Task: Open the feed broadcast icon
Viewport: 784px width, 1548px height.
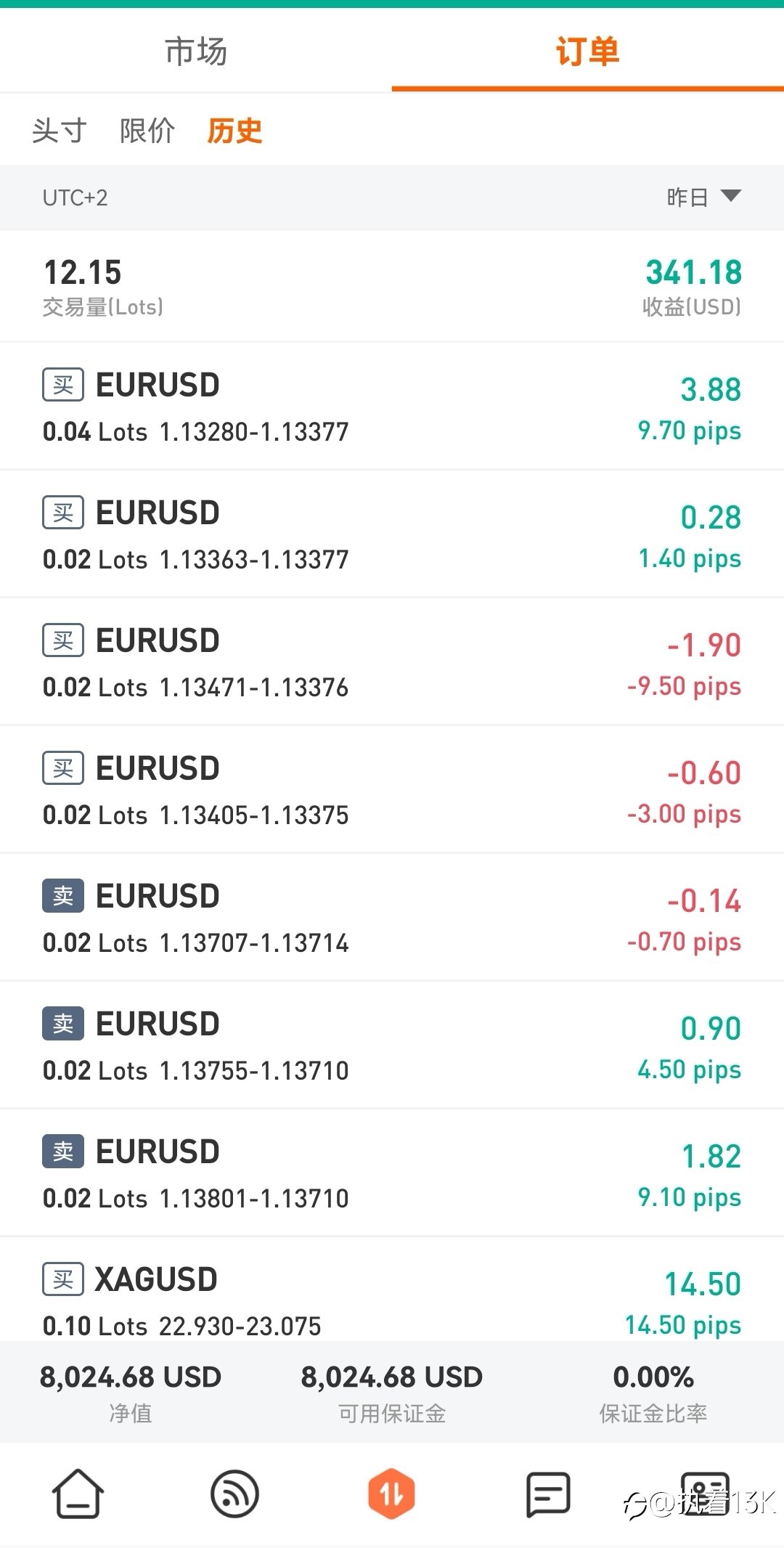Action: click(234, 1494)
